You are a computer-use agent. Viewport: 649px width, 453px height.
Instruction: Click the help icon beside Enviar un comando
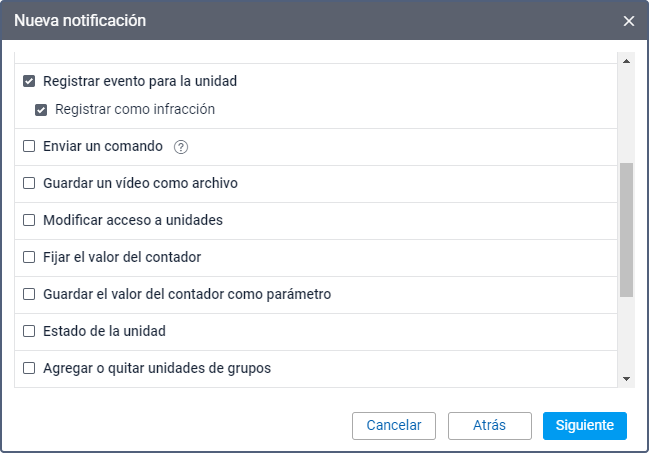coord(181,147)
